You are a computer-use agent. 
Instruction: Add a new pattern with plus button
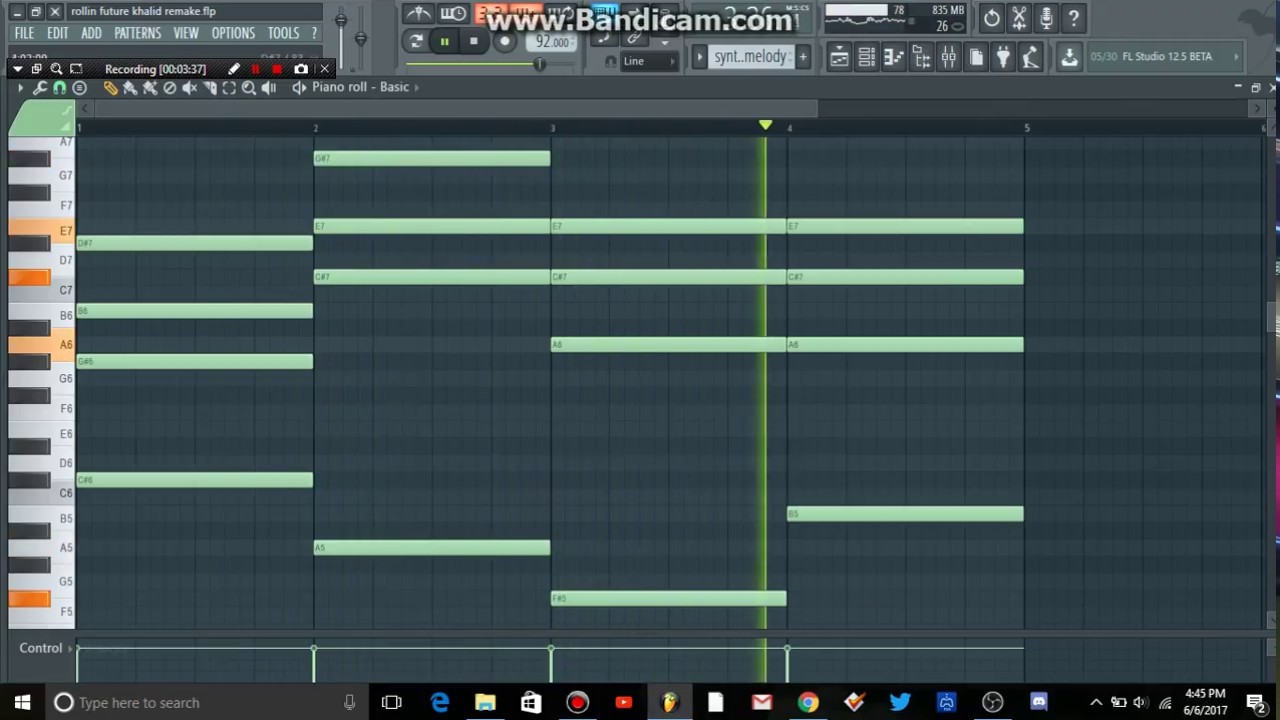(x=802, y=57)
